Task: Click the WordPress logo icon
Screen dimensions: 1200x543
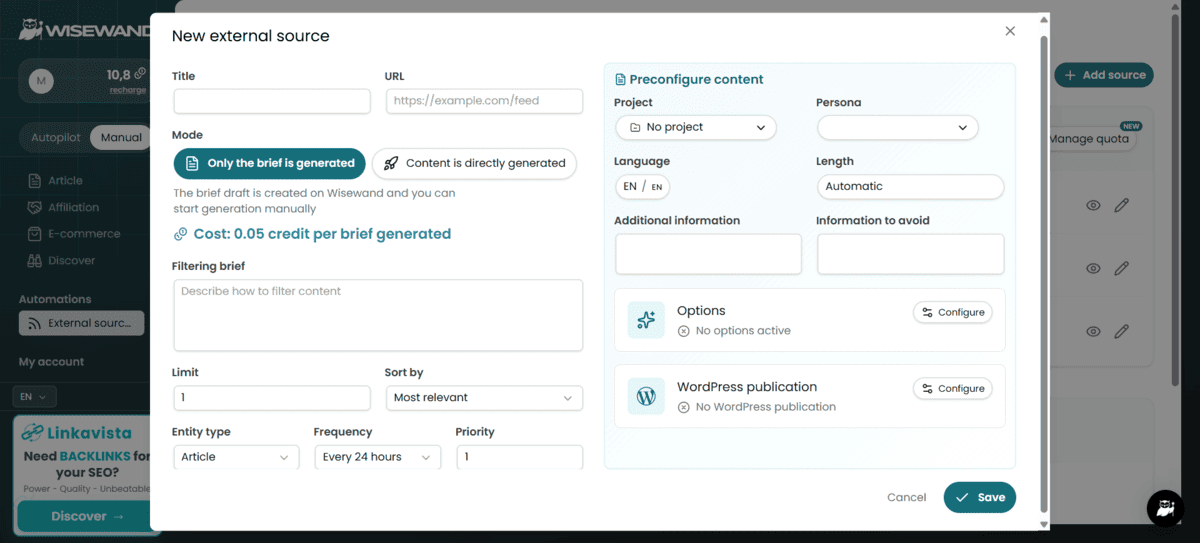Action: [646, 396]
